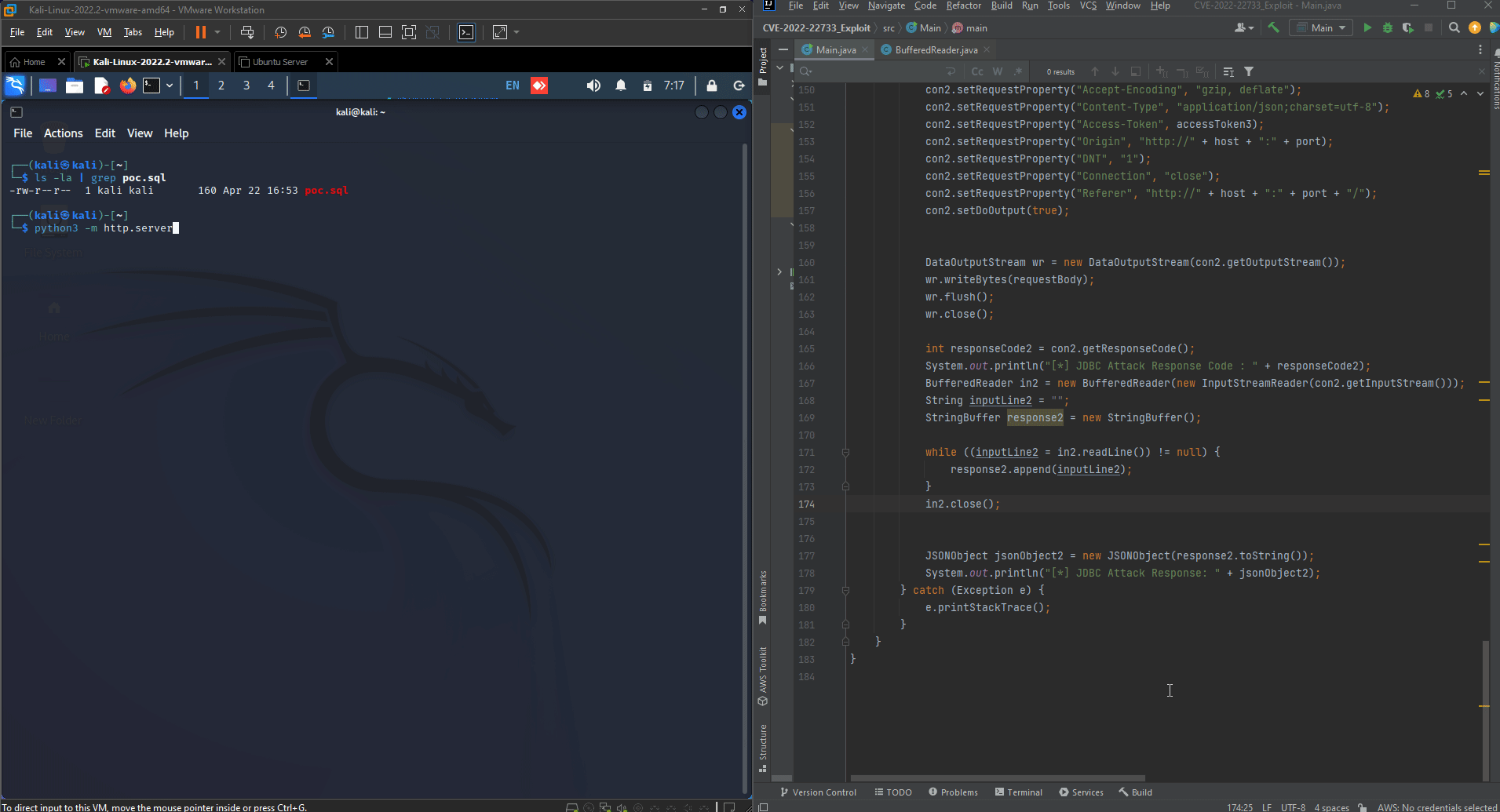Open VMware power options dropdown arrow
The height and width of the screenshot is (812, 1500).
(x=217, y=32)
